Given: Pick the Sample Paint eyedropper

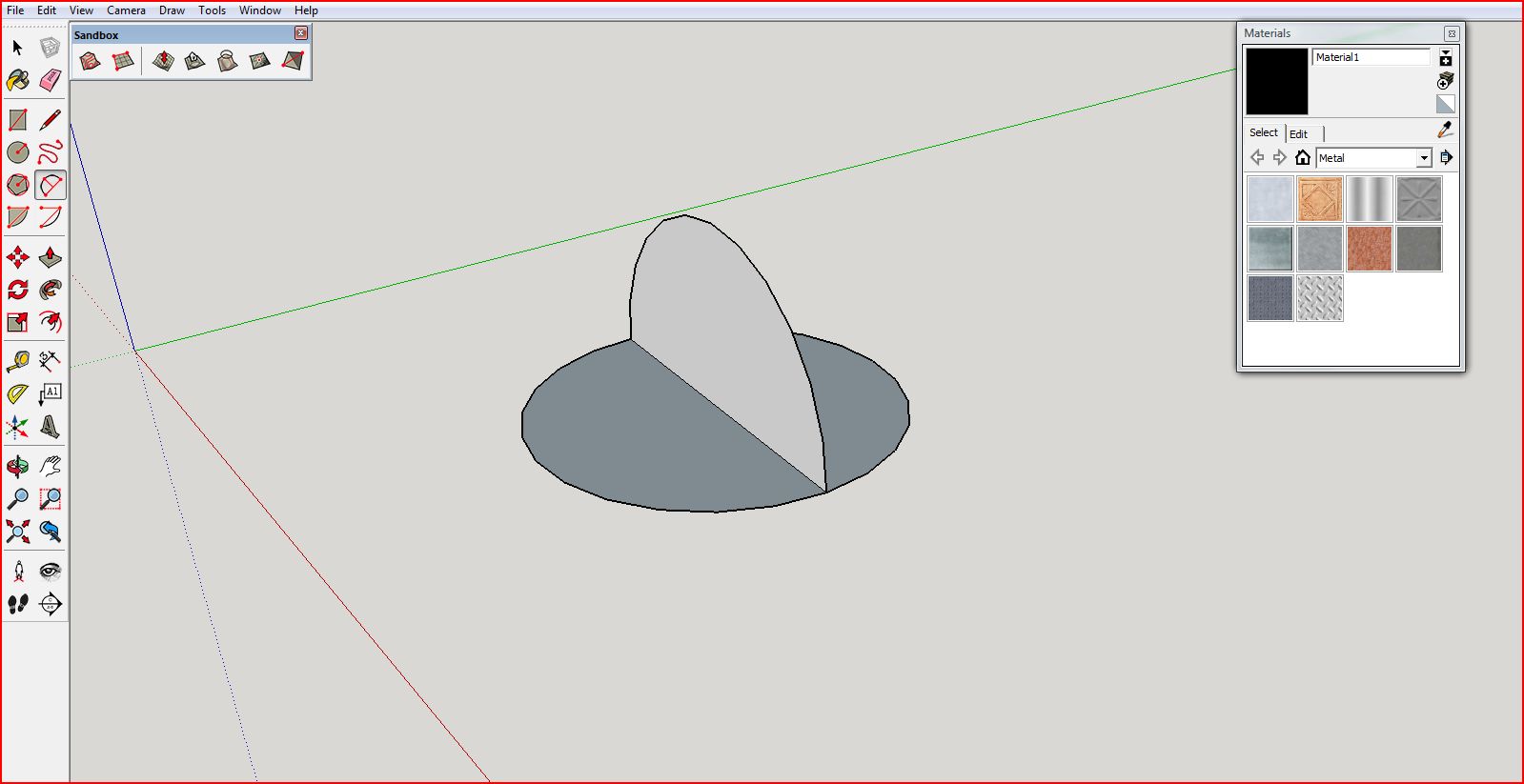Looking at the screenshot, I should tap(1445, 130).
